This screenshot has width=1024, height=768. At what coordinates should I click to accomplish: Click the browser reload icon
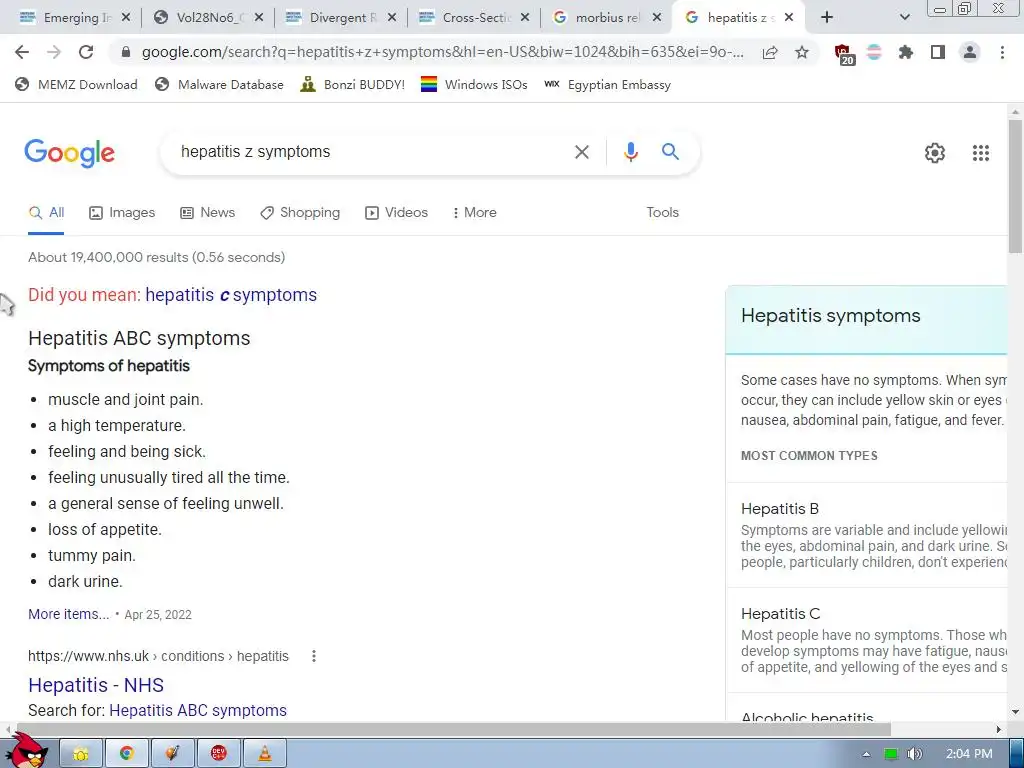pyautogui.click(x=86, y=52)
